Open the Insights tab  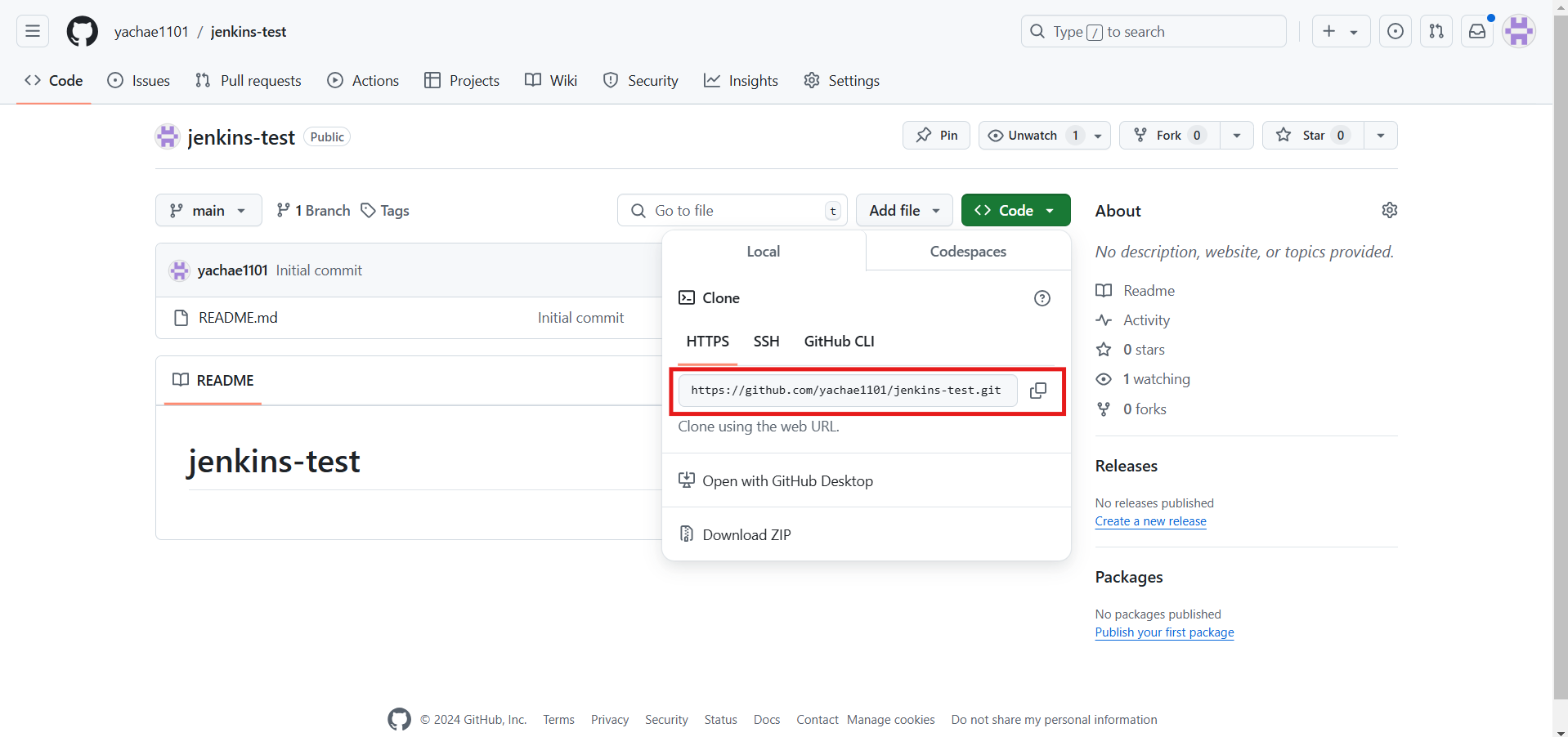741,80
